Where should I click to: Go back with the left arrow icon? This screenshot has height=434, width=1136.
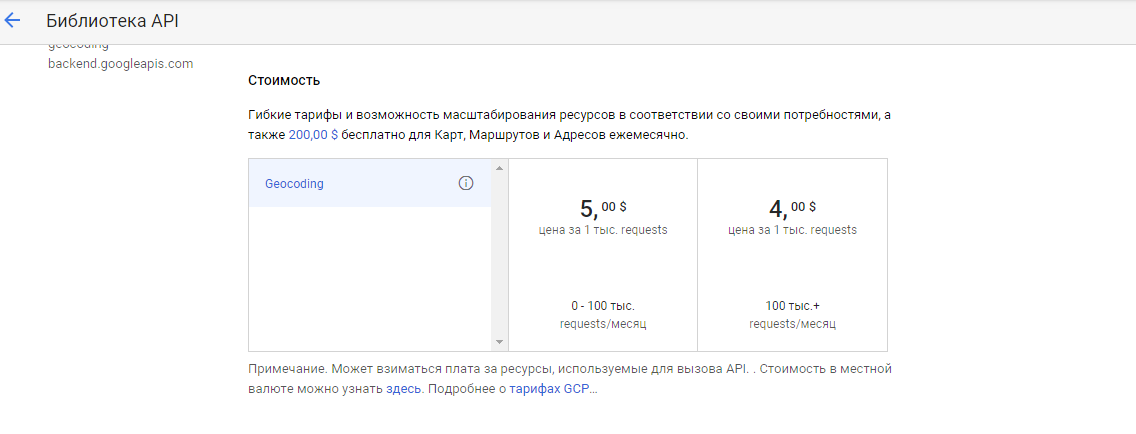coord(12,20)
